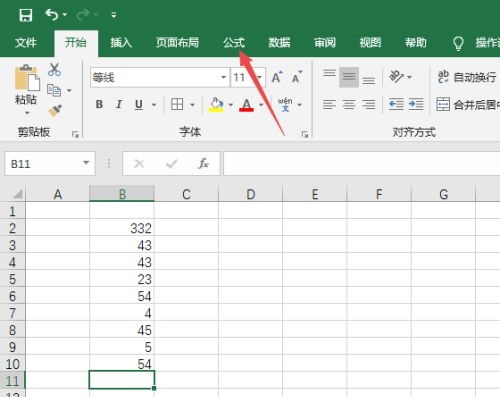
Task: Open the 字体 dialog launcher
Action: 304,134
